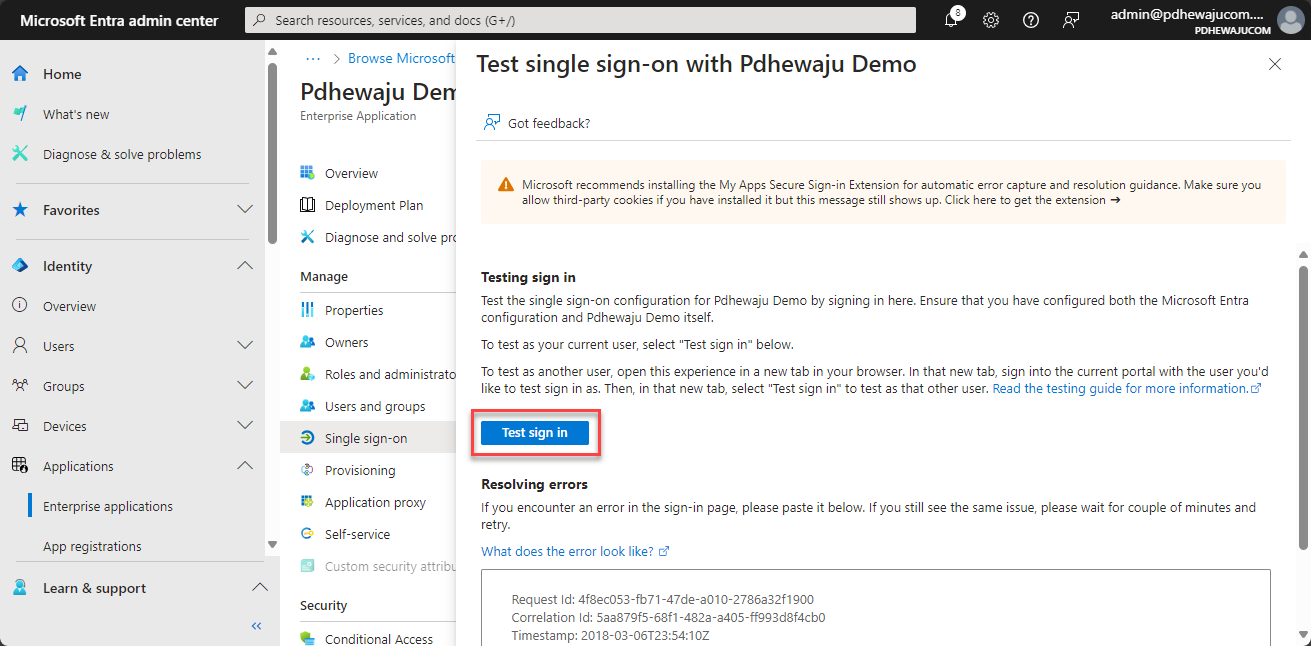Open the feedback icon in top bar
The image size is (1311, 646).
click(x=1071, y=20)
